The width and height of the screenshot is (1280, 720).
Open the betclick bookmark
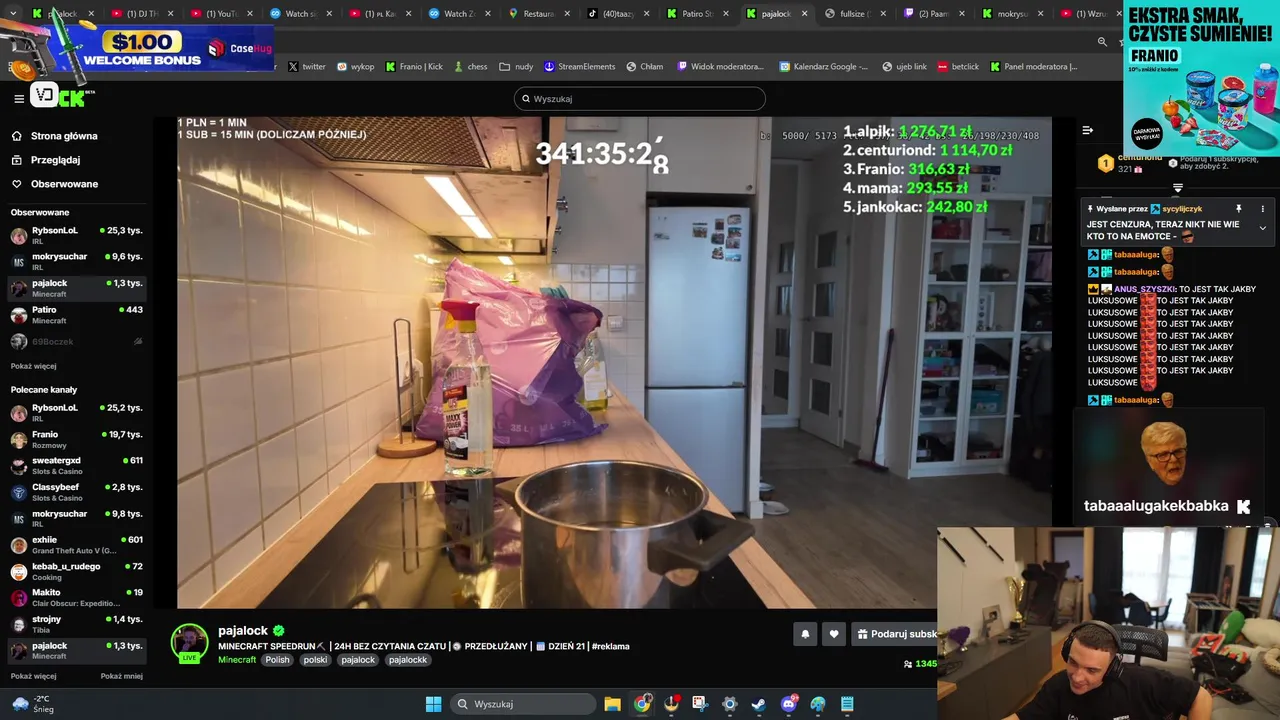click(x=959, y=67)
